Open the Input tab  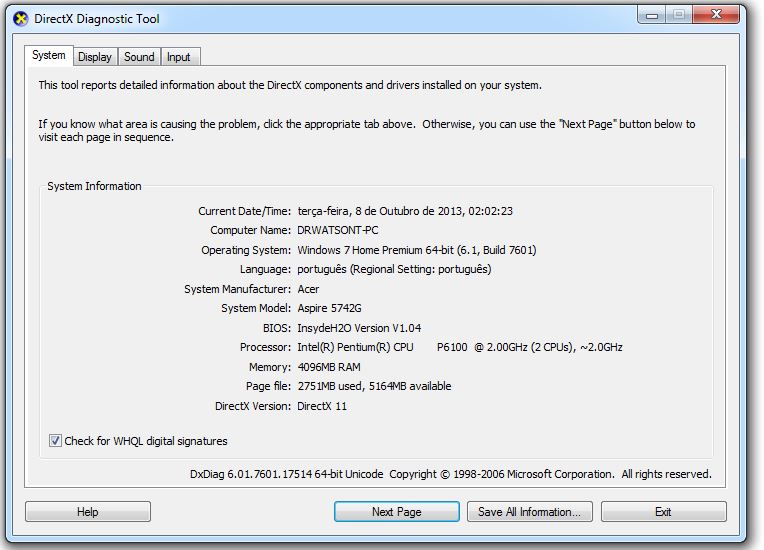[179, 57]
